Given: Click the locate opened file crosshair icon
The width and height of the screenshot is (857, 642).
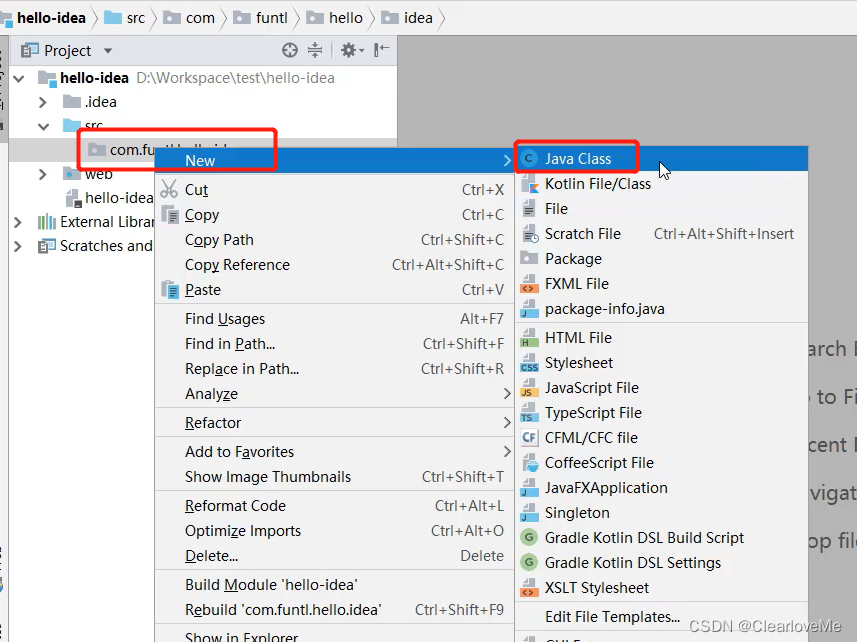Looking at the screenshot, I should 290,50.
